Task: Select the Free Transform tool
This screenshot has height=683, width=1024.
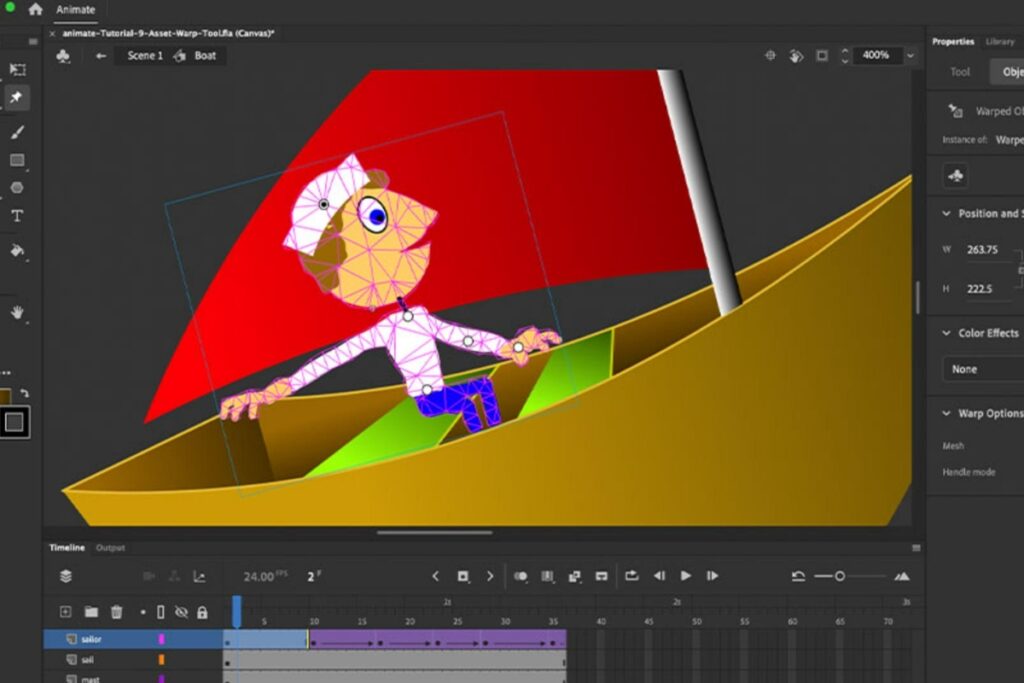Action: coord(18,69)
